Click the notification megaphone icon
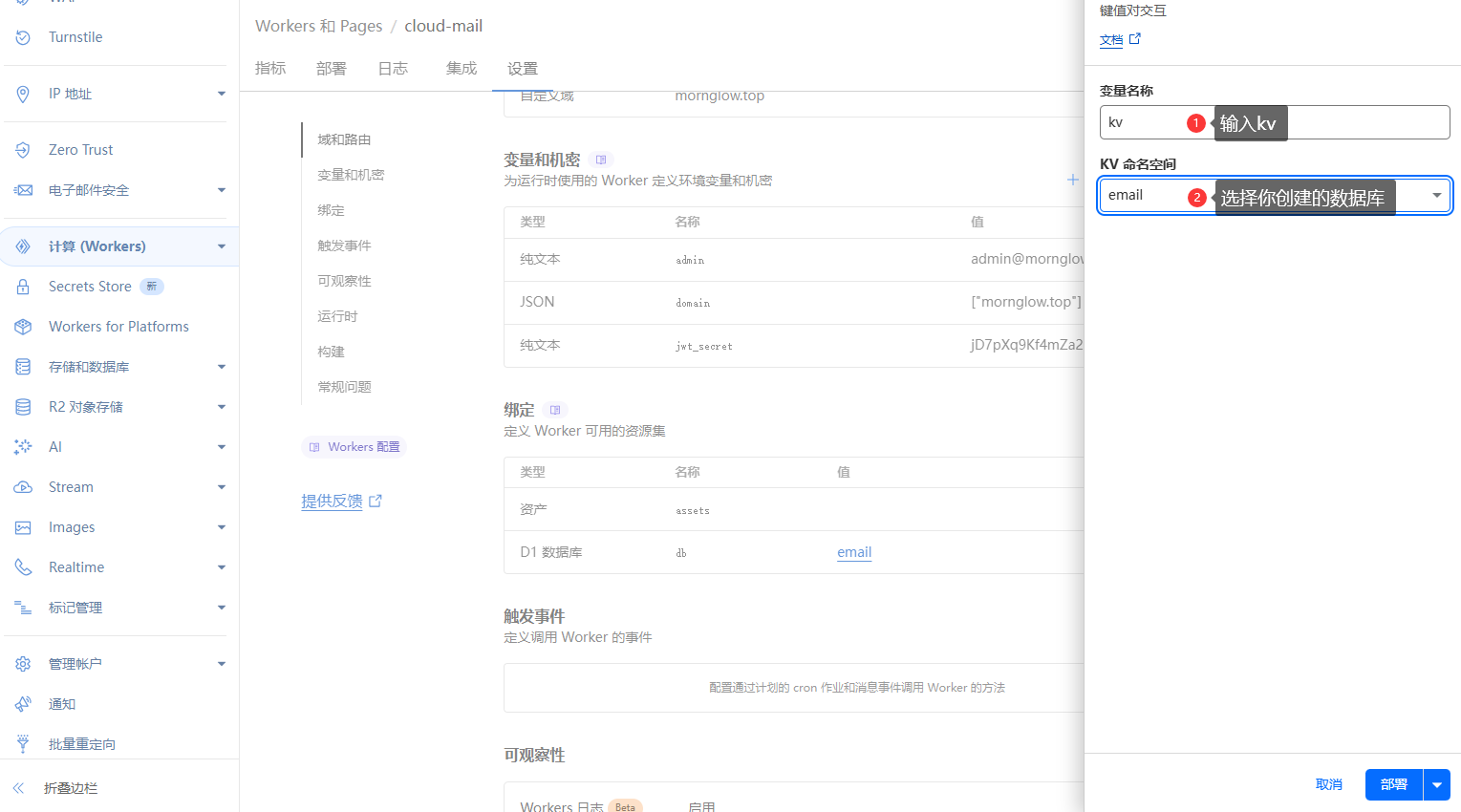This screenshot has height=812, width=1461. pos(23,704)
